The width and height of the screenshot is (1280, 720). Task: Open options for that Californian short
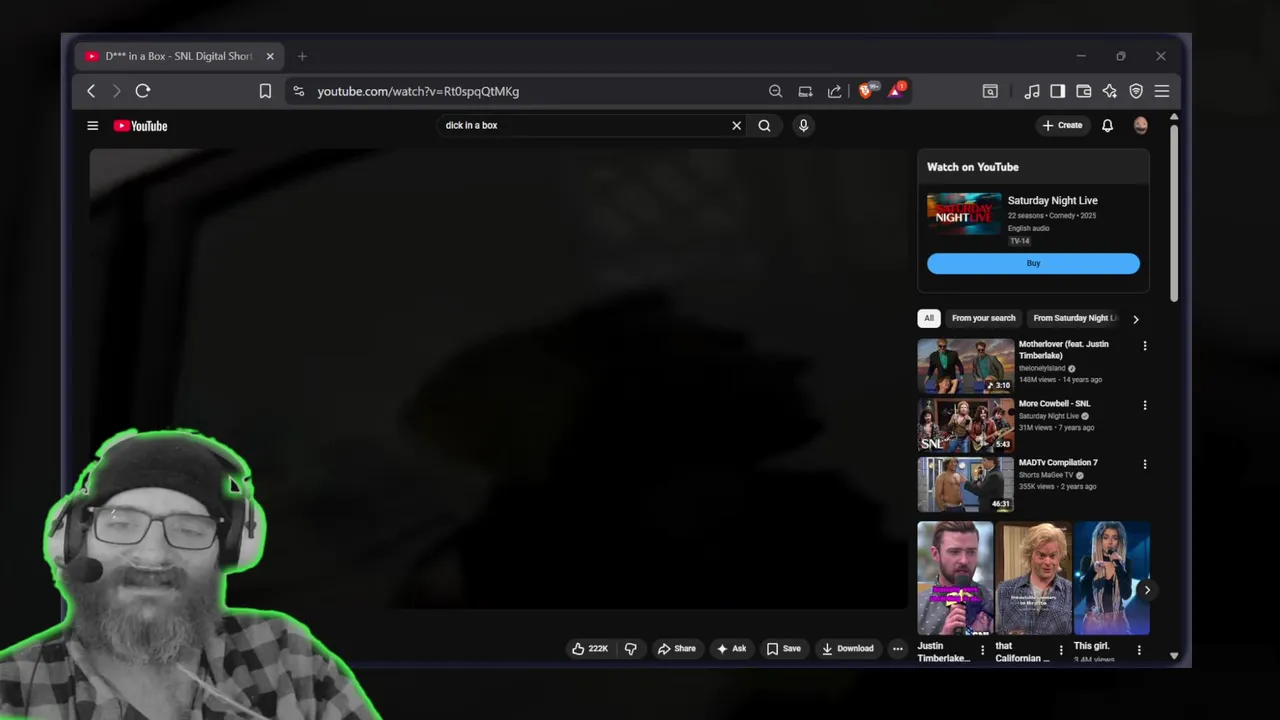click(1061, 650)
